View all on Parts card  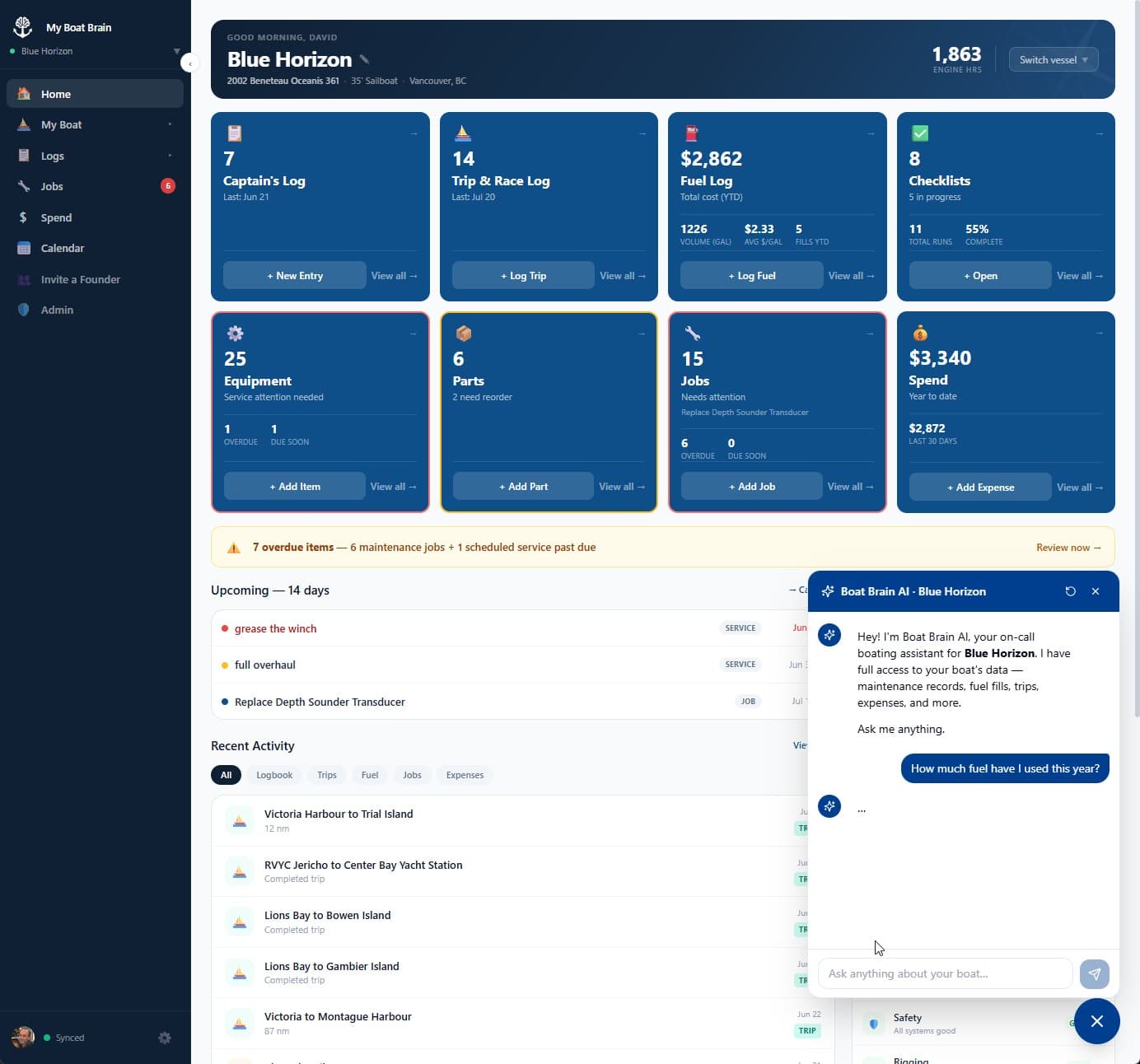point(622,487)
